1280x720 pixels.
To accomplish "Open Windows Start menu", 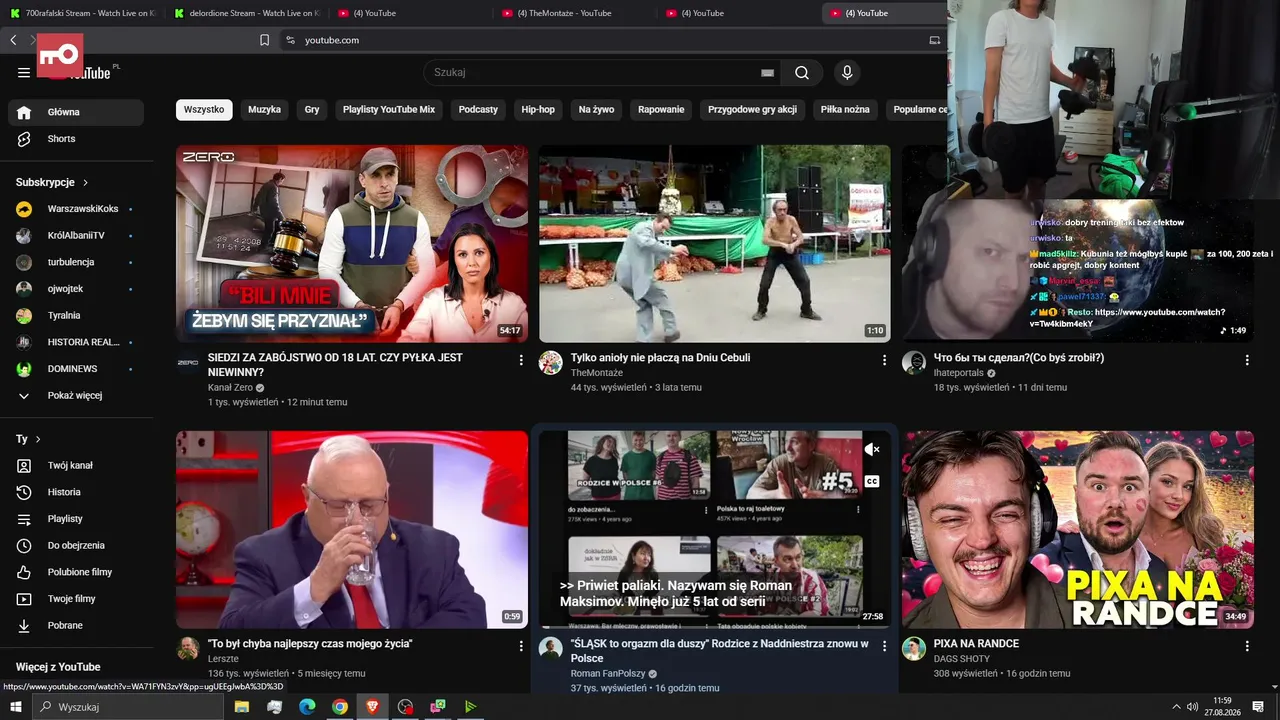I will 16,707.
